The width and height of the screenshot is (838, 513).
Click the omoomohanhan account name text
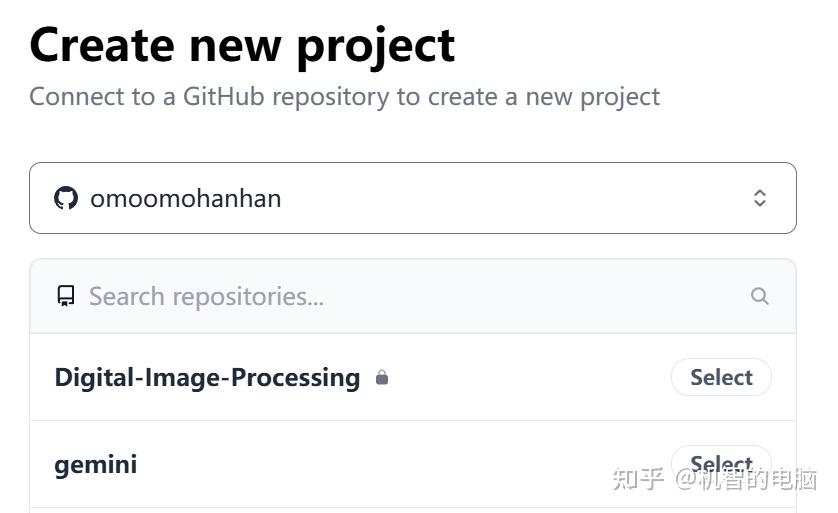pyautogui.click(x=186, y=198)
